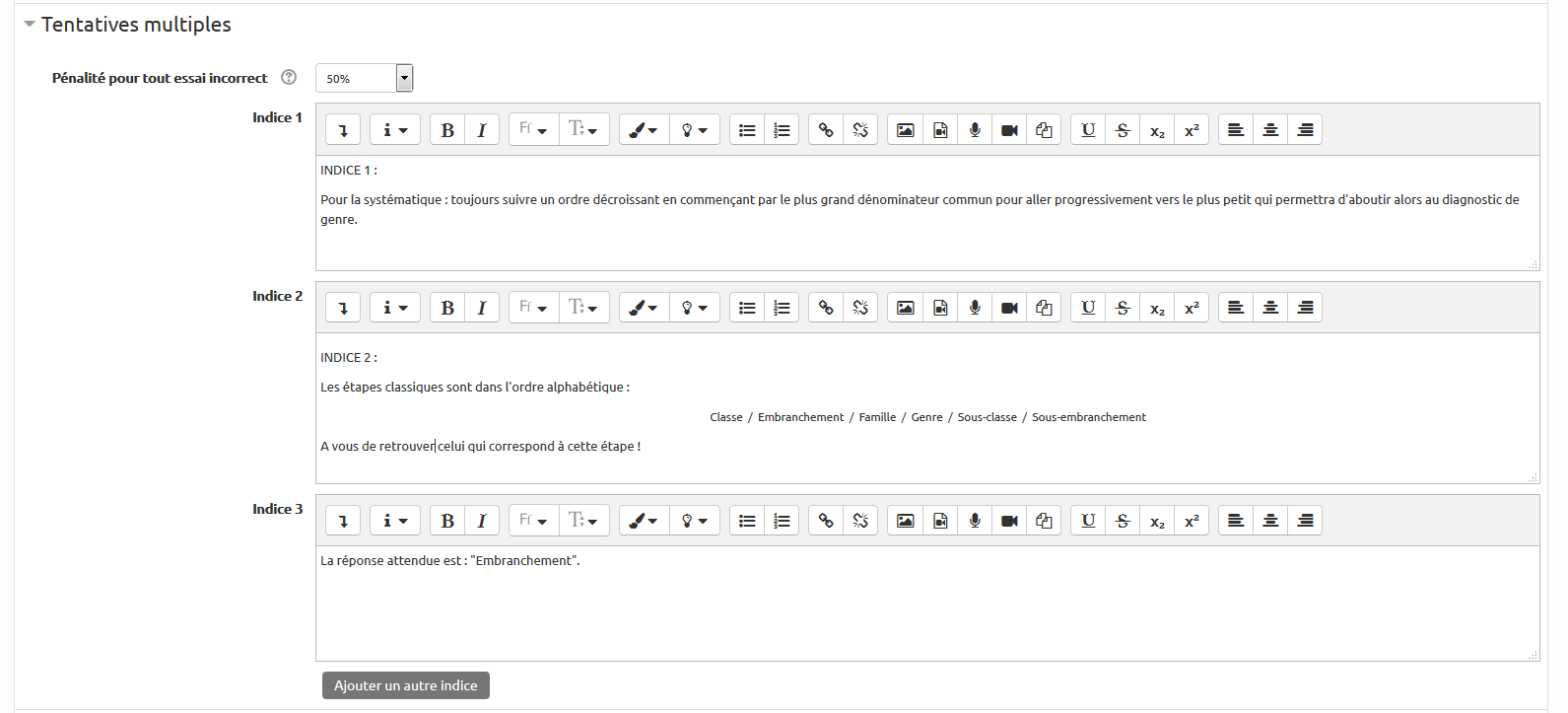Toggle unordered list in Indice 3
This screenshot has height=713, width=1568.
747,521
